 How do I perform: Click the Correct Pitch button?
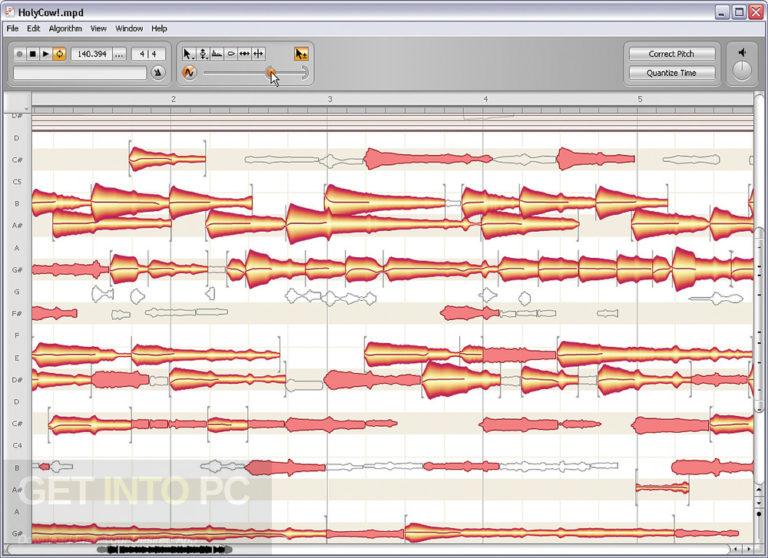(672, 54)
